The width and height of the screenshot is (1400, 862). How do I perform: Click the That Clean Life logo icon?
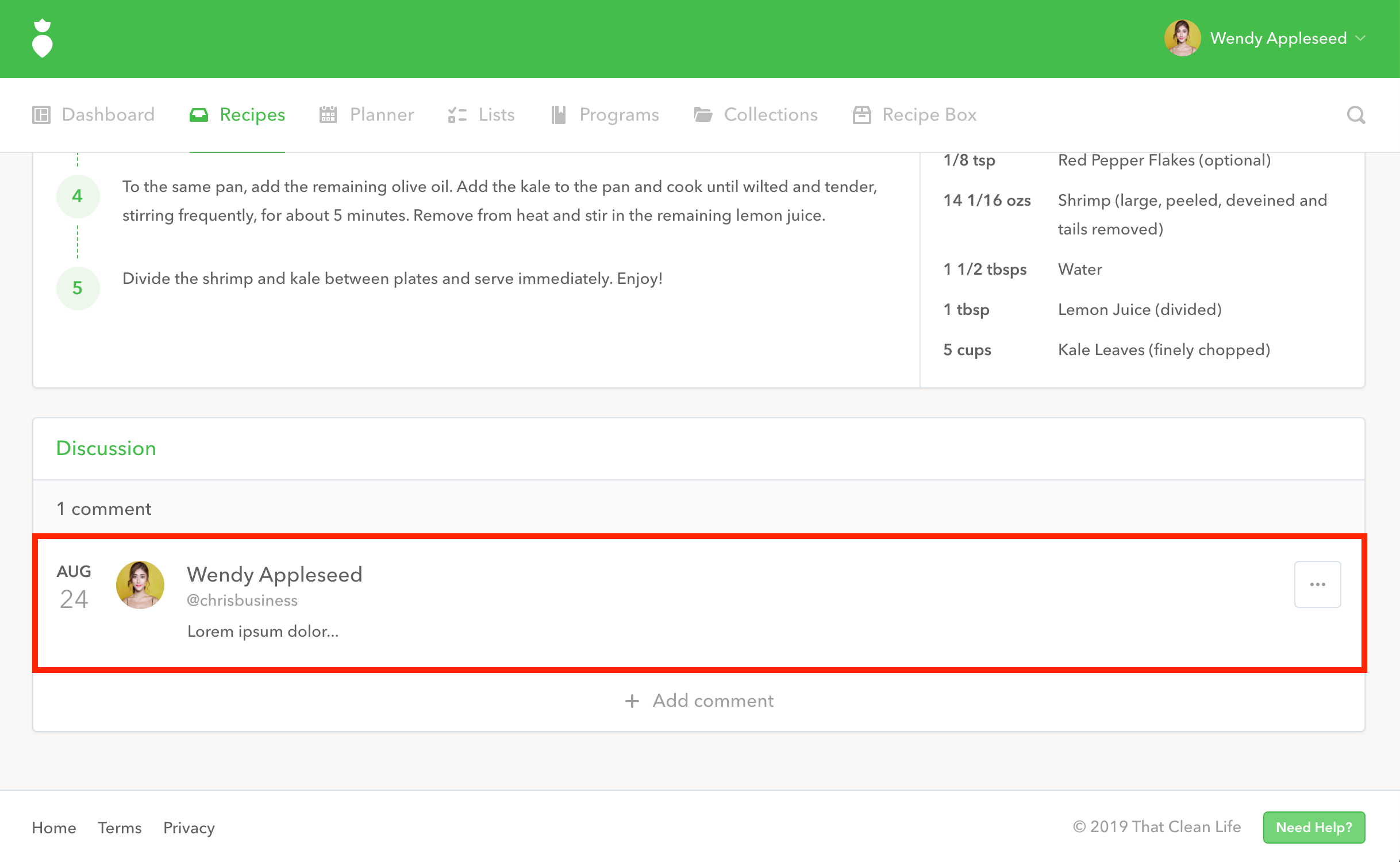(x=42, y=39)
